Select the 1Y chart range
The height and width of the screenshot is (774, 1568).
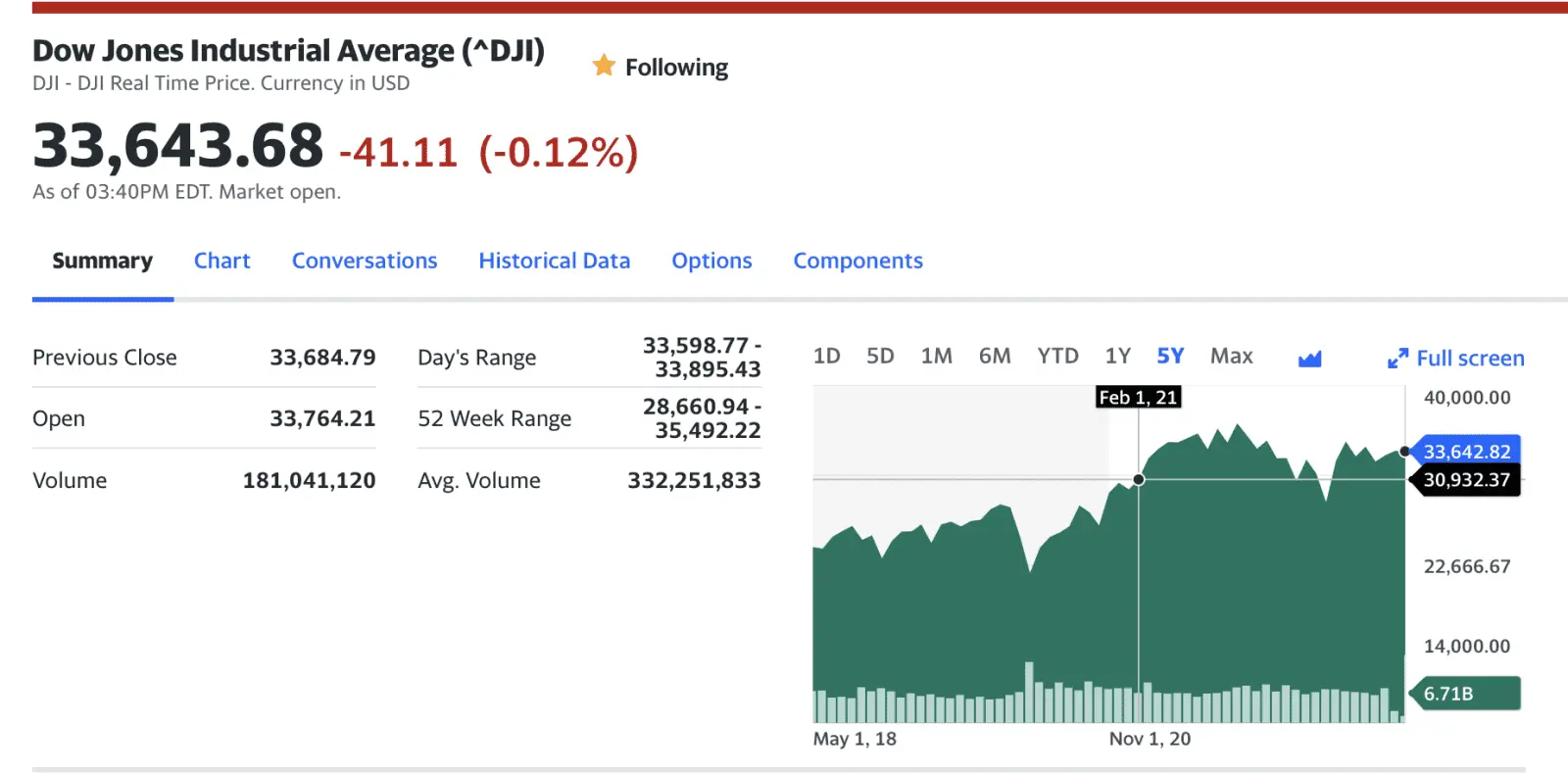pos(1117,357)
